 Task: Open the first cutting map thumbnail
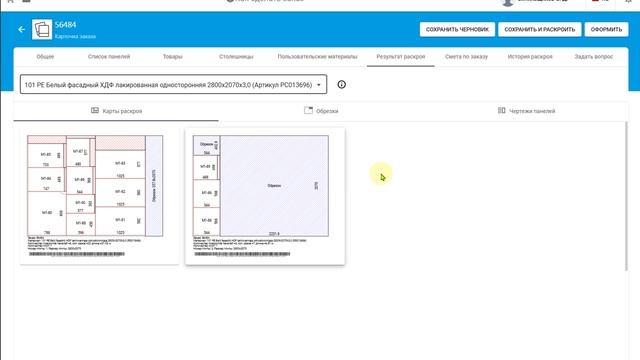coord(100,196)
